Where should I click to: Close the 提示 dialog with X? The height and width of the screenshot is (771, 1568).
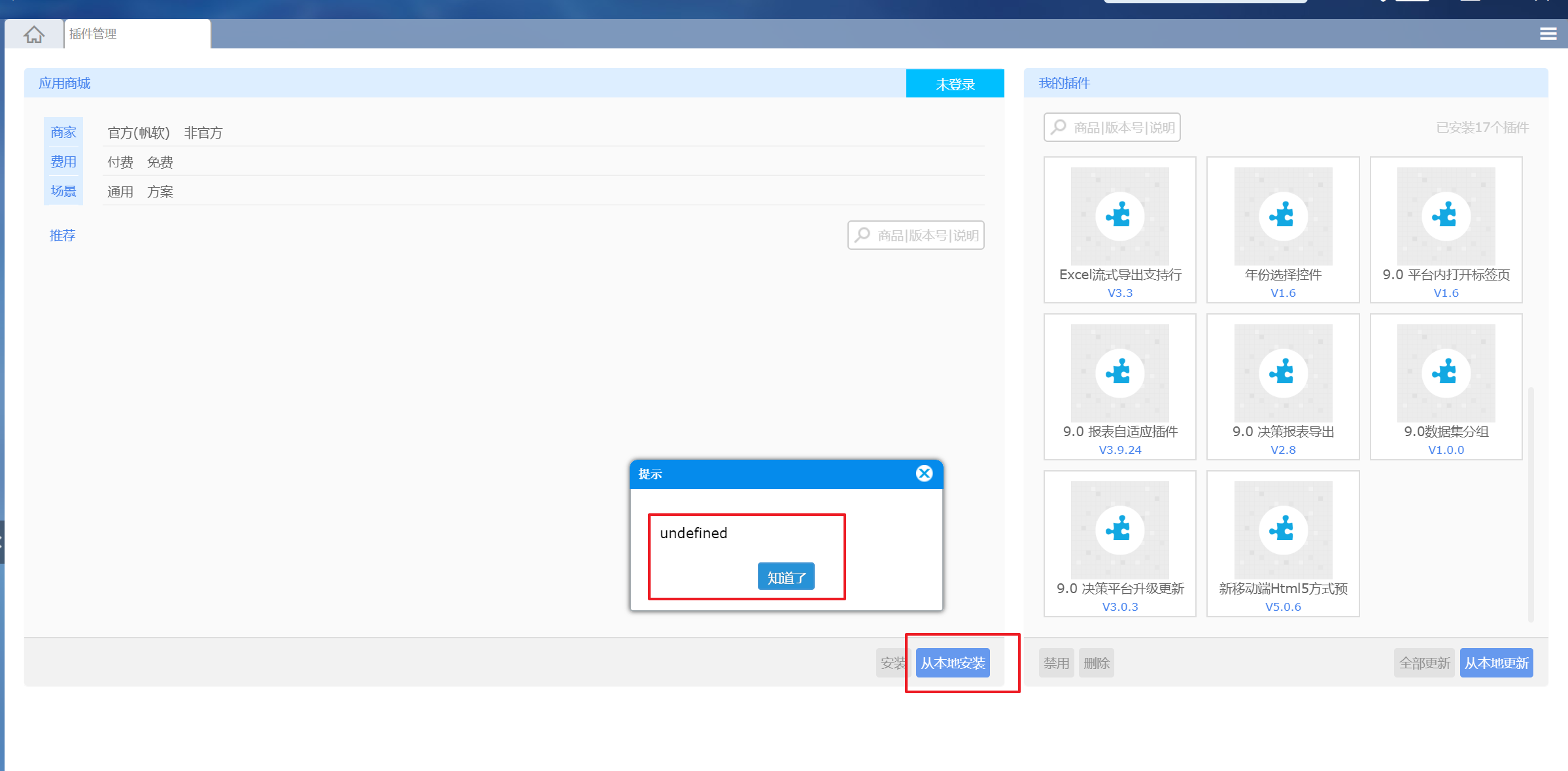[924, 473]
